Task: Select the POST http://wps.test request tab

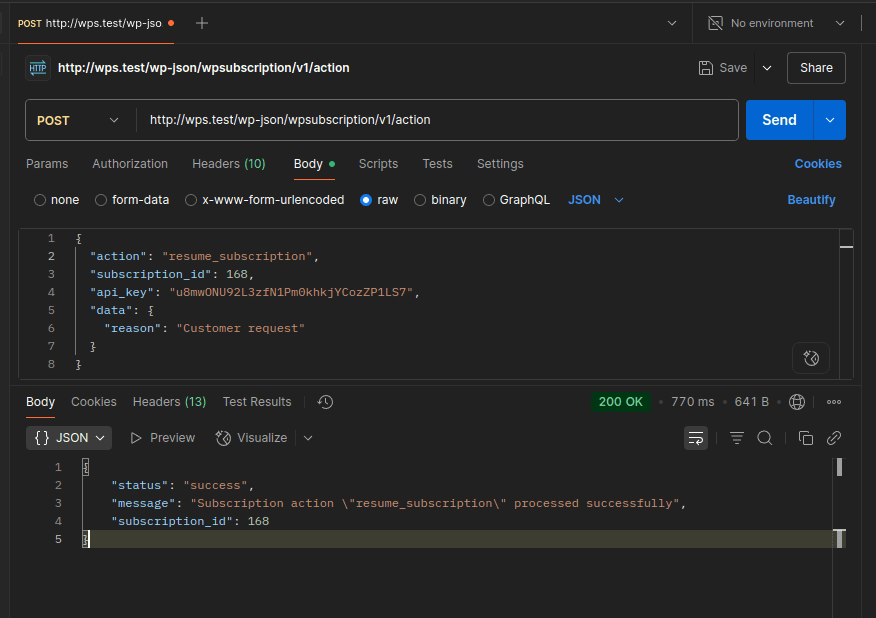Action: tap(96, 23)
